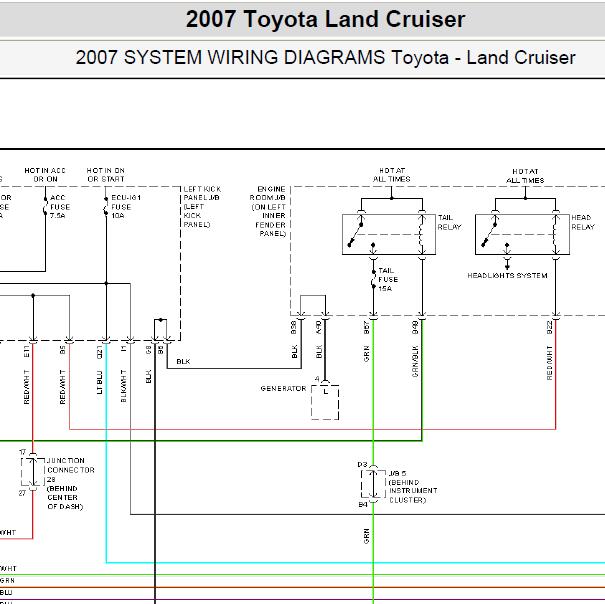Click the "2007 Toyota Land Cruiser" heading
Image resolution: width=605 pixels, height=604 pixels.
pos(325,19)
